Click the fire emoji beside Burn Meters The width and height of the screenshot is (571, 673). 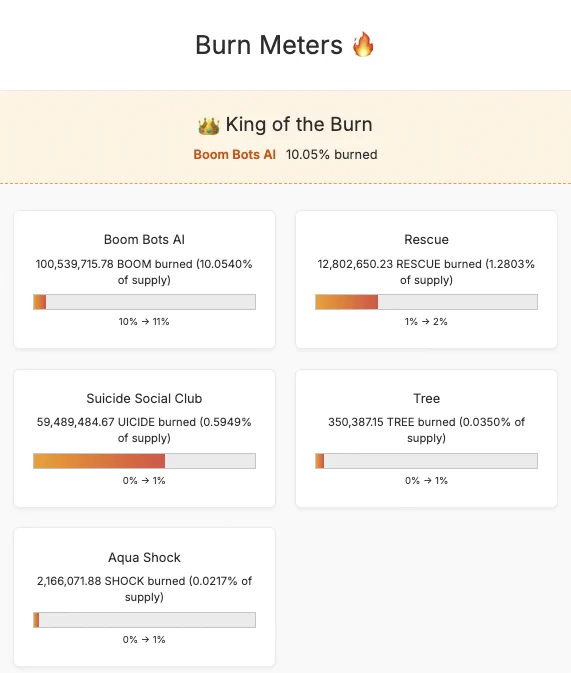[x=363, y=44]
